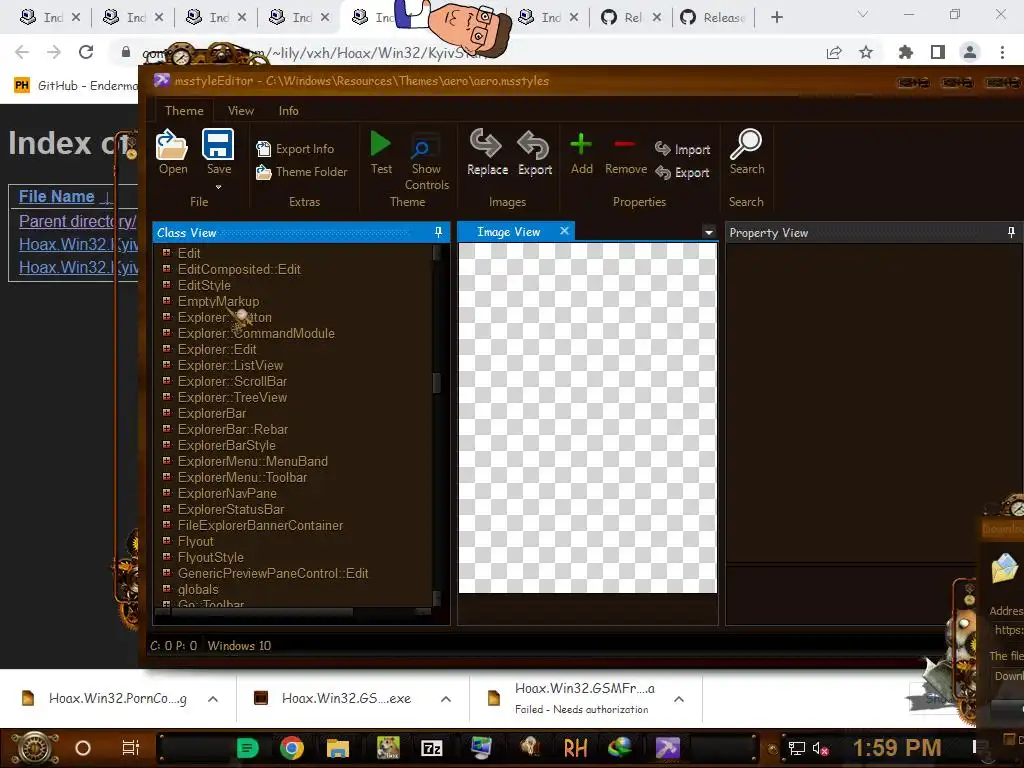Start theme Test with the green play icon
The width and height of the screenshot is (1024, 768).
[381, 144]
